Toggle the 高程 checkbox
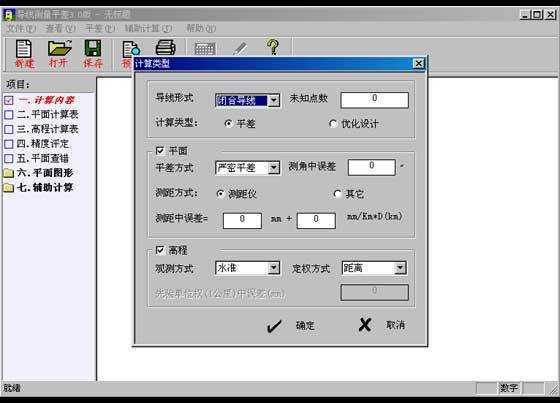 coord(160,250)
